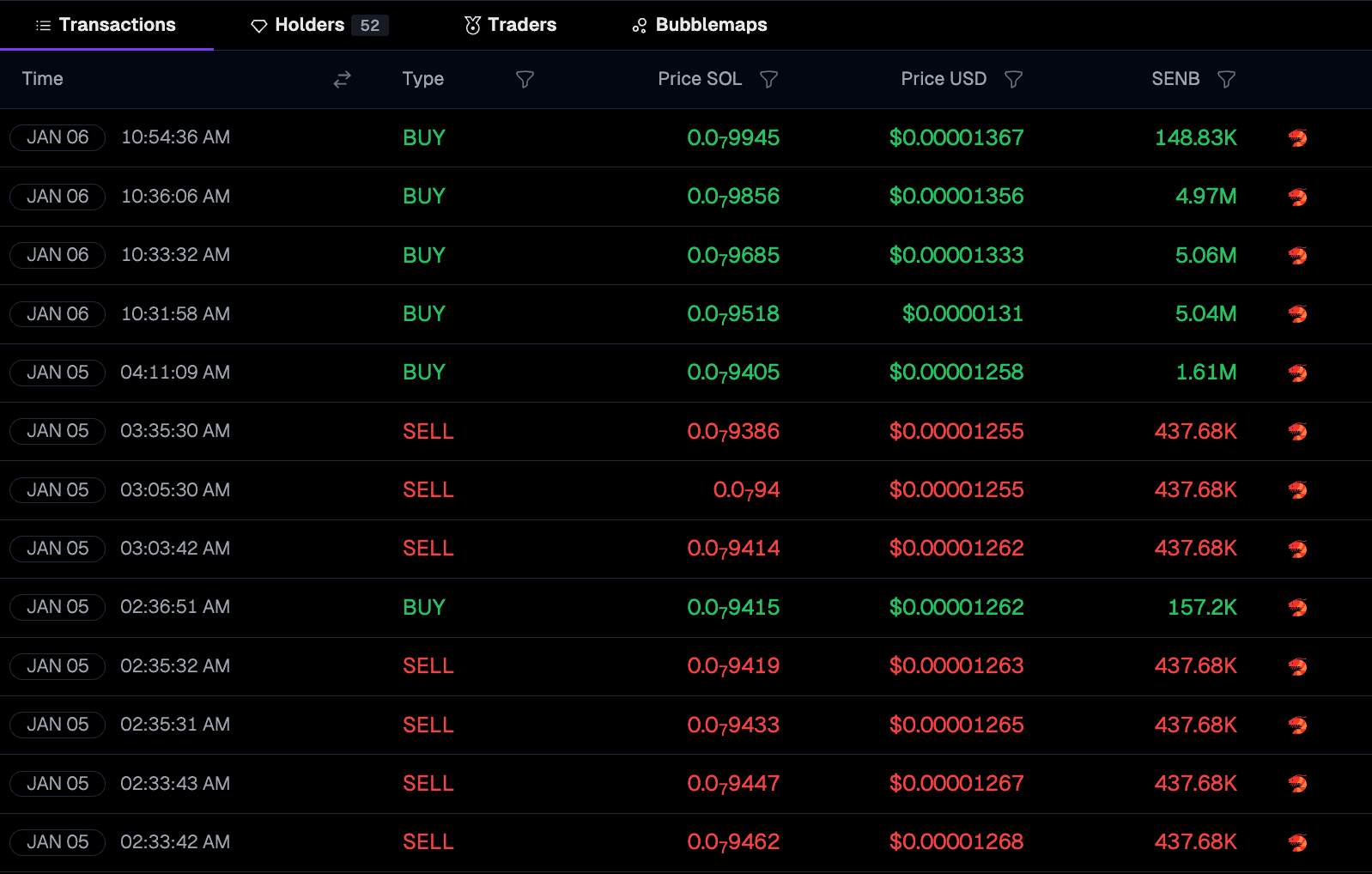Click the 02:33:43 AM timestamp

[x=175, y=784]
